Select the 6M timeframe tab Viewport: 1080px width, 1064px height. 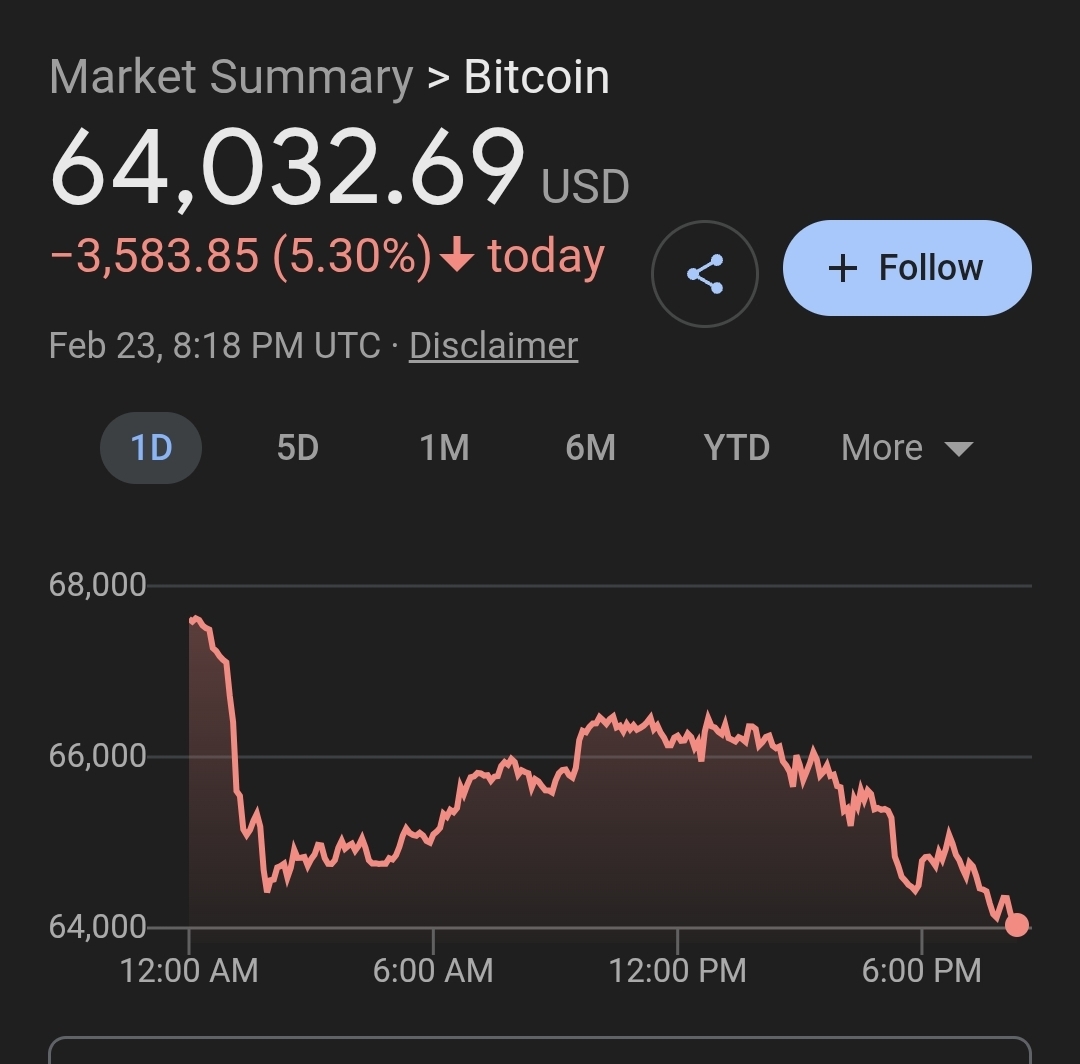[590, 448]
